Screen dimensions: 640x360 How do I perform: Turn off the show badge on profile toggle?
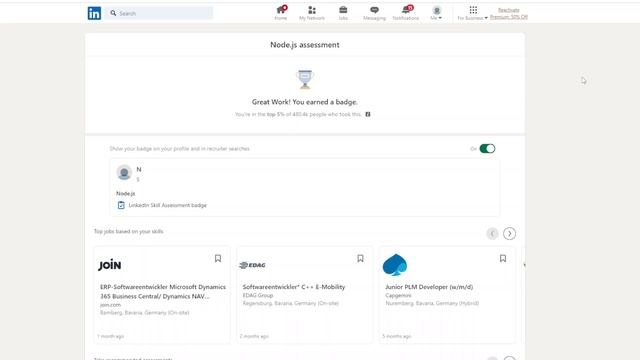tap(487, 149)
